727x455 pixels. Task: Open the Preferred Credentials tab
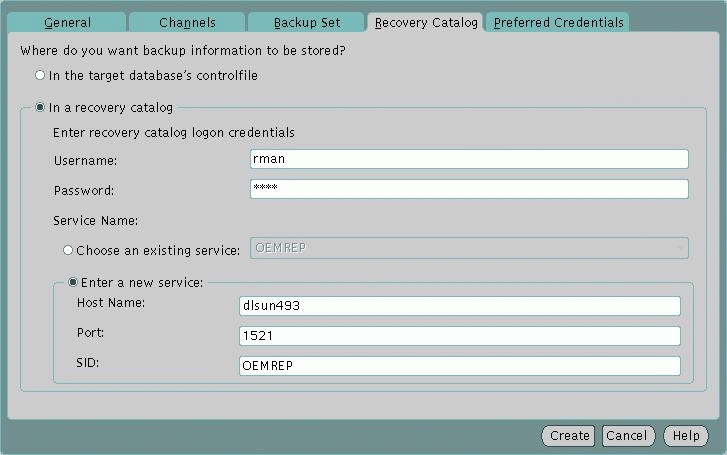558,22
